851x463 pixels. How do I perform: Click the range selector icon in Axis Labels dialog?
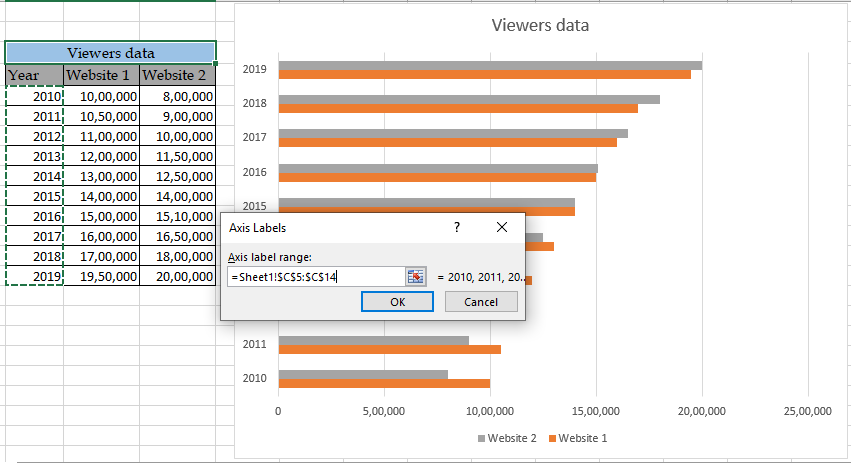(x=415, y=276)
